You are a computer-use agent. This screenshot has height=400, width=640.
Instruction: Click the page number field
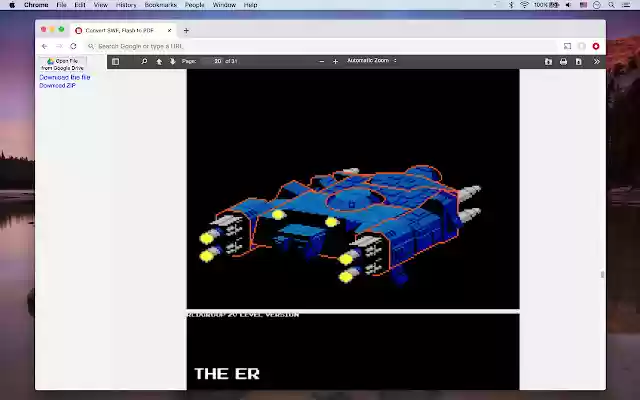pyautogui.click(x=214, y=61)
